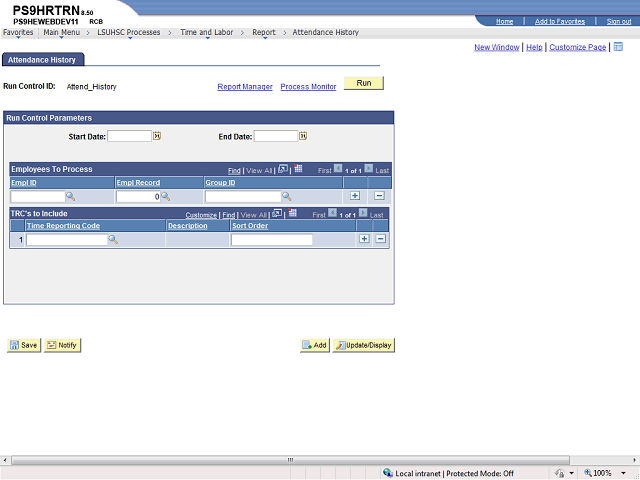This screenshot has height=480, width=640.
Task: Click the Group ID lookup magnifier
Action: click(x=286, y=197)
